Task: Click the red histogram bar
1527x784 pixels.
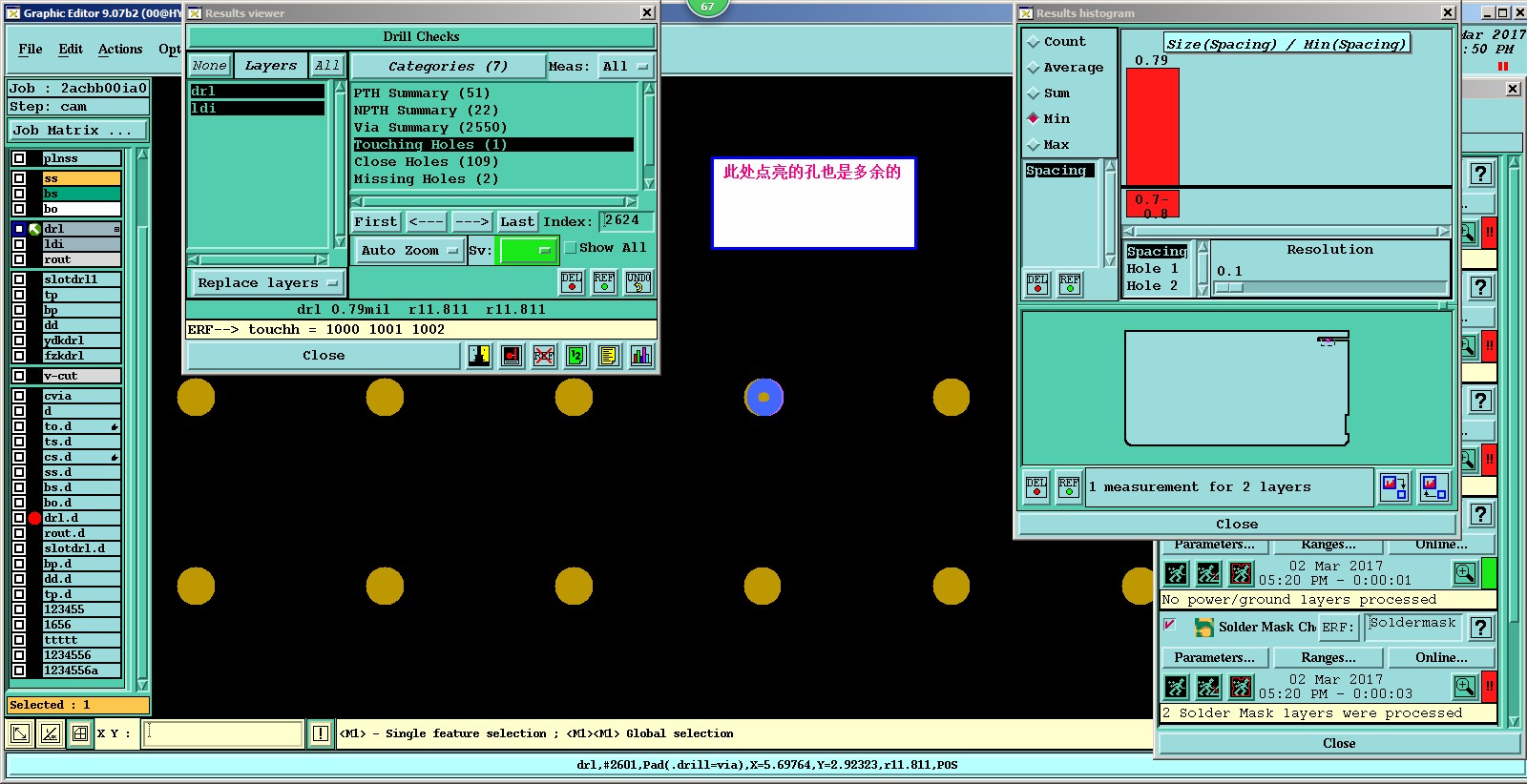Action: click(x=1153, y=127)
